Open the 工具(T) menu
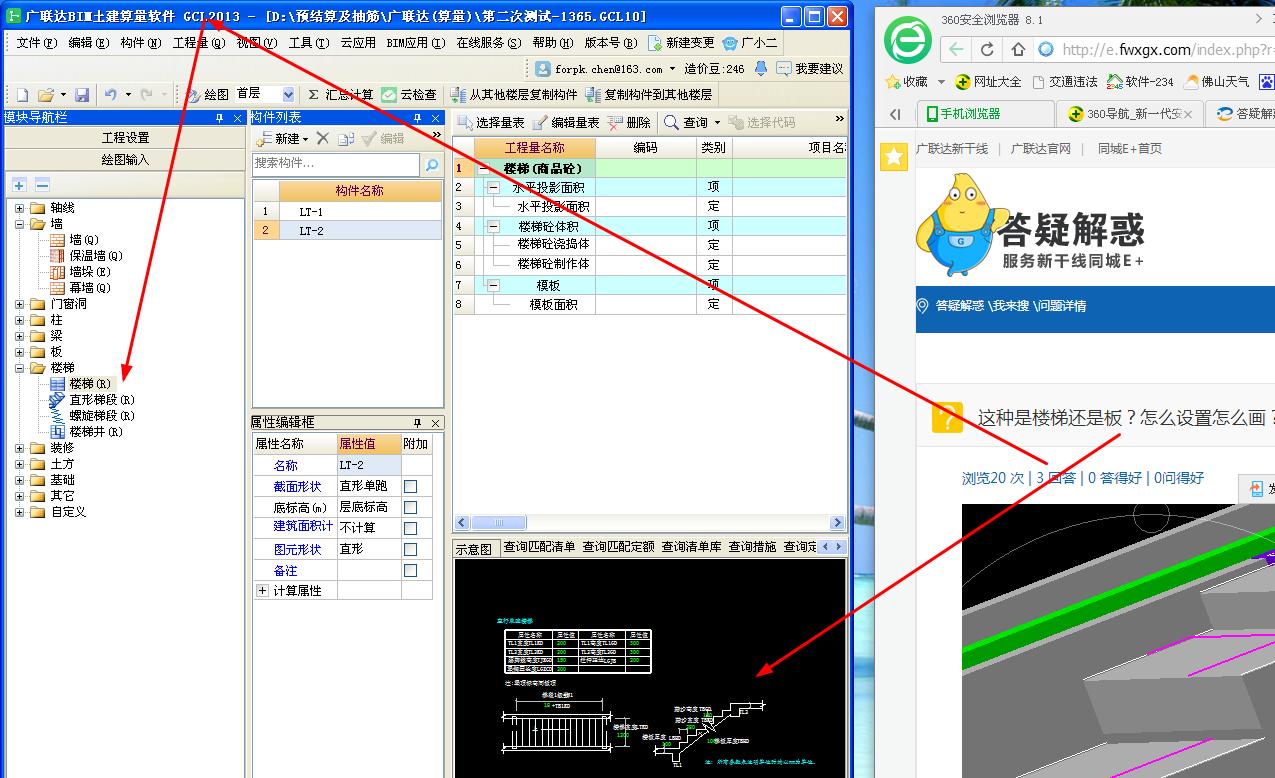The image size is (1275, 778). point(308,43)
